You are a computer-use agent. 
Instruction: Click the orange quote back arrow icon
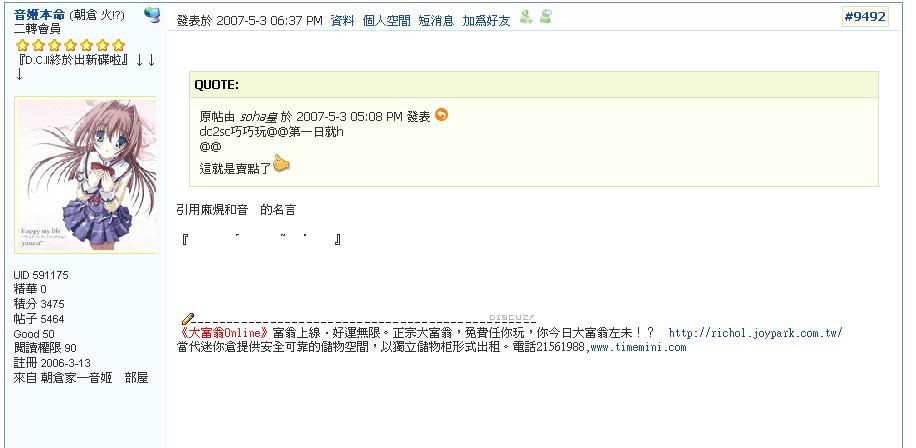point(442,115)
